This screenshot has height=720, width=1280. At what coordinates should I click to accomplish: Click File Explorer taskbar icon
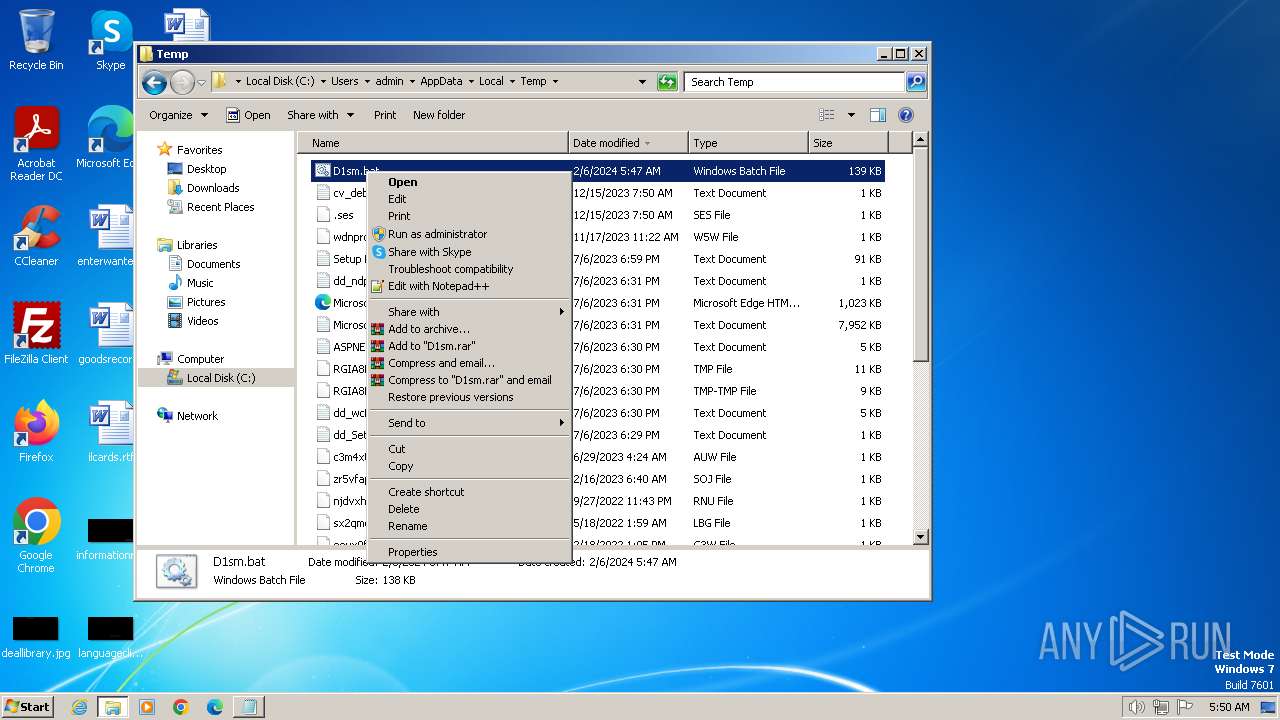click(x=113, y=707)
